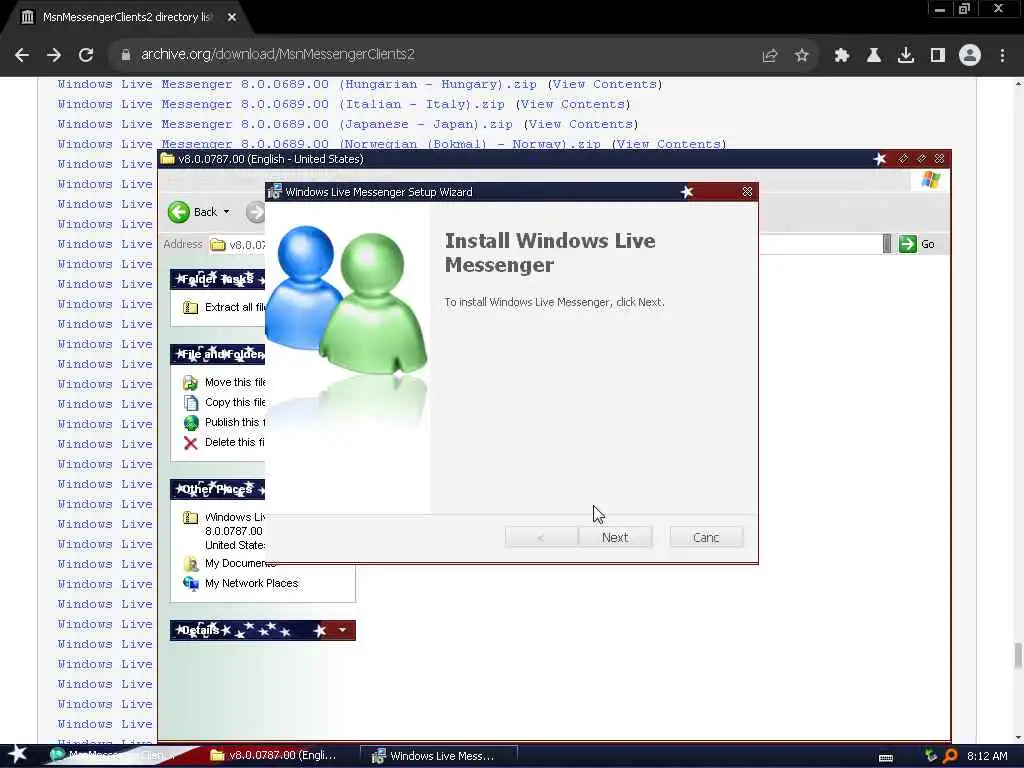Open My Network Places link
The image size is (1024, 768).
point(251,583)
